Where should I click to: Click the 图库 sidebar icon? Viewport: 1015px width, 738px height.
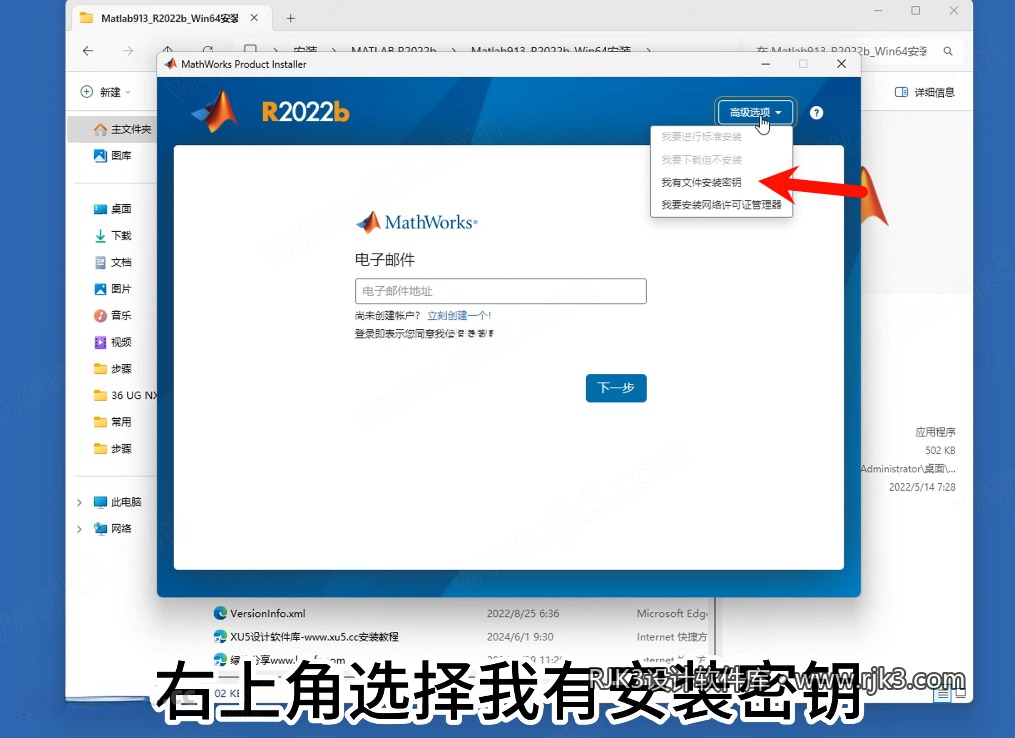pos(100,155)
